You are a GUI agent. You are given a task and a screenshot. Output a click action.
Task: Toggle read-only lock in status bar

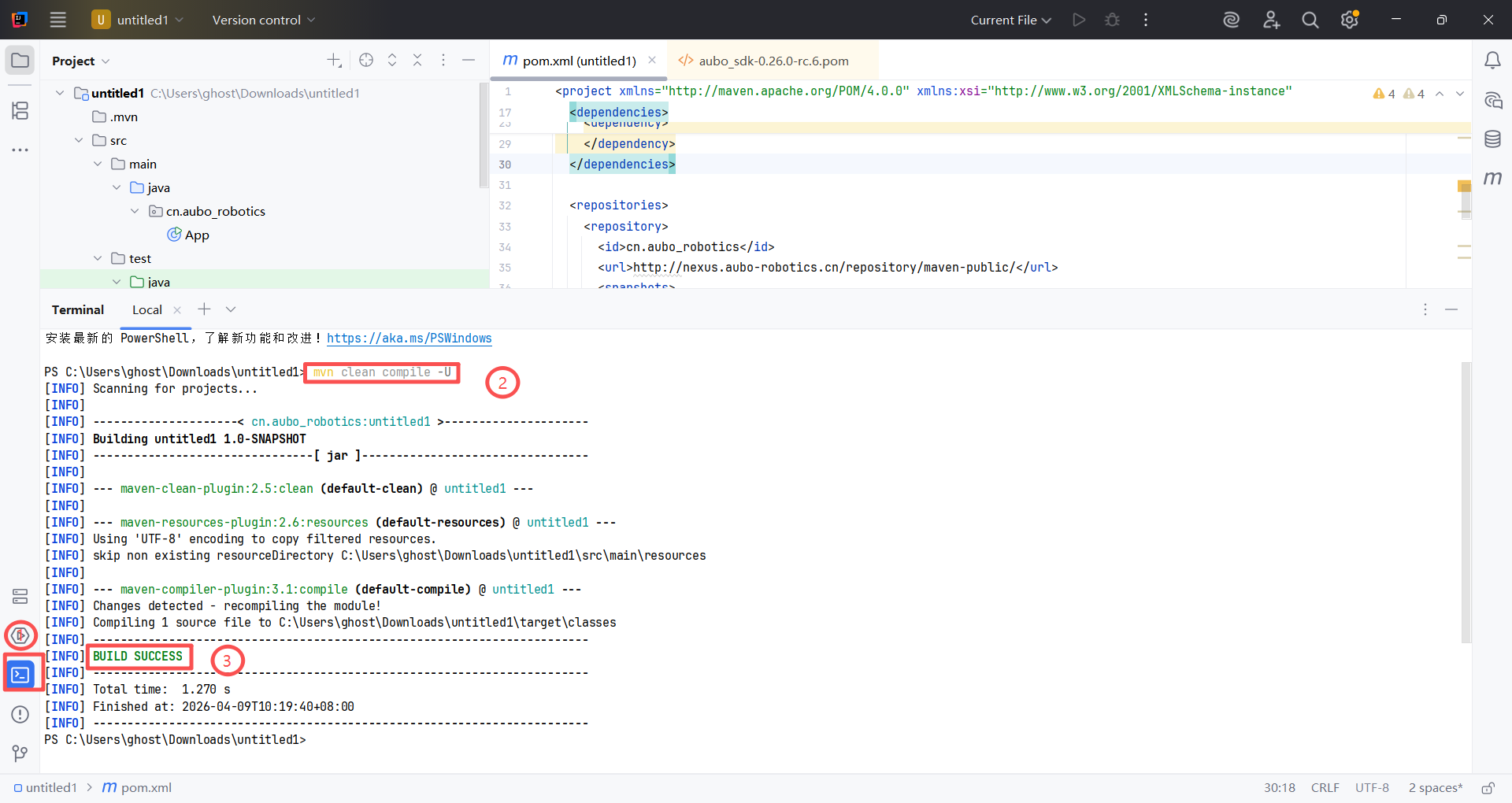point(1488,788)
